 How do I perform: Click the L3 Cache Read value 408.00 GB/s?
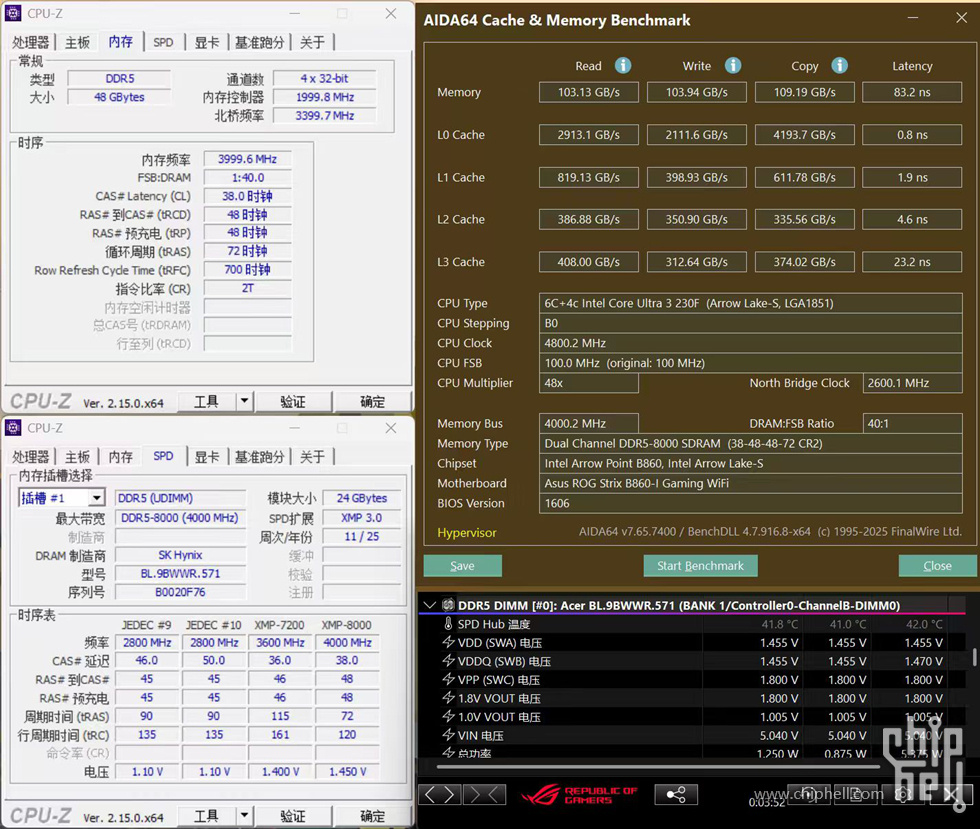point(589,261)
